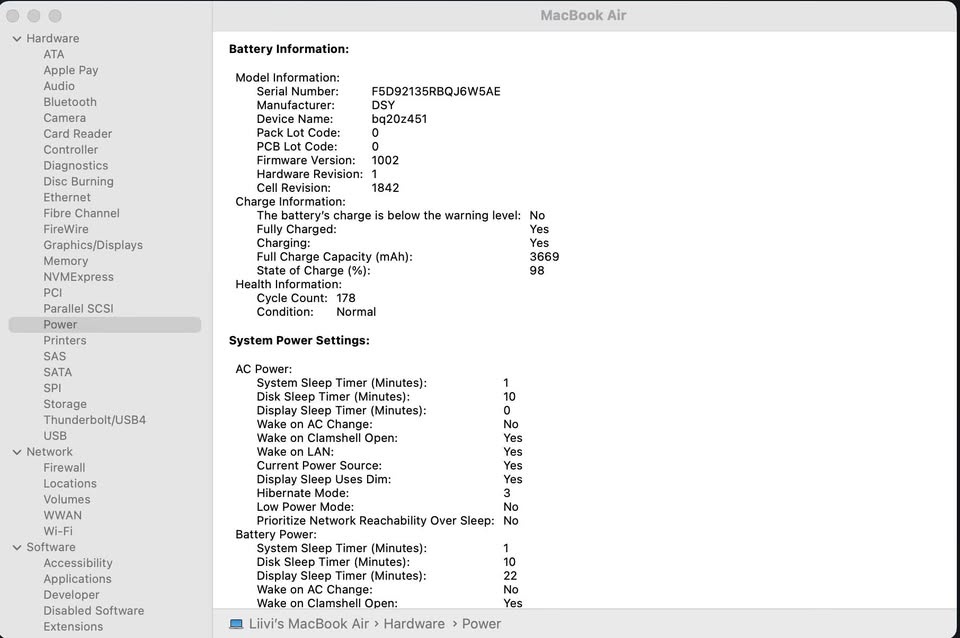Click device name bq20z451

pos(399,119)
